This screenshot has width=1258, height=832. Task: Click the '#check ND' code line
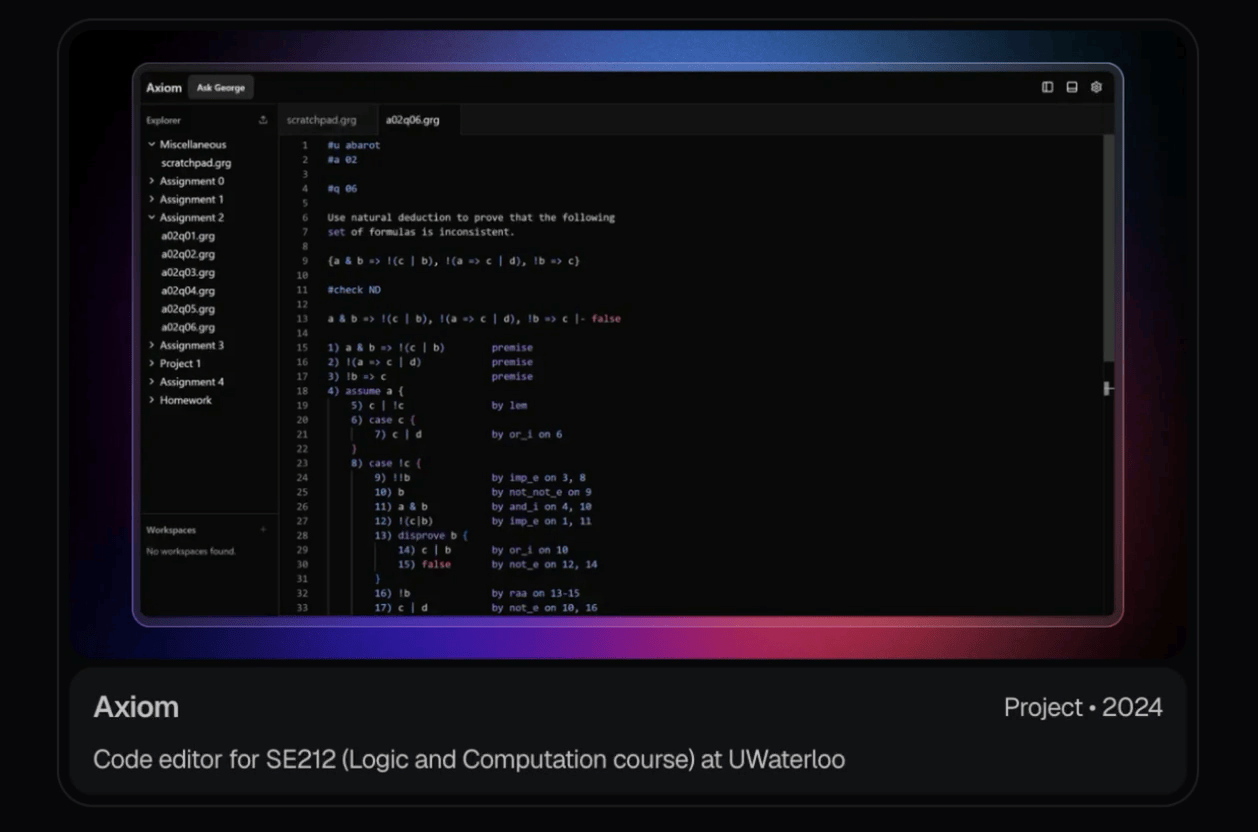click(x=354, y=290)
